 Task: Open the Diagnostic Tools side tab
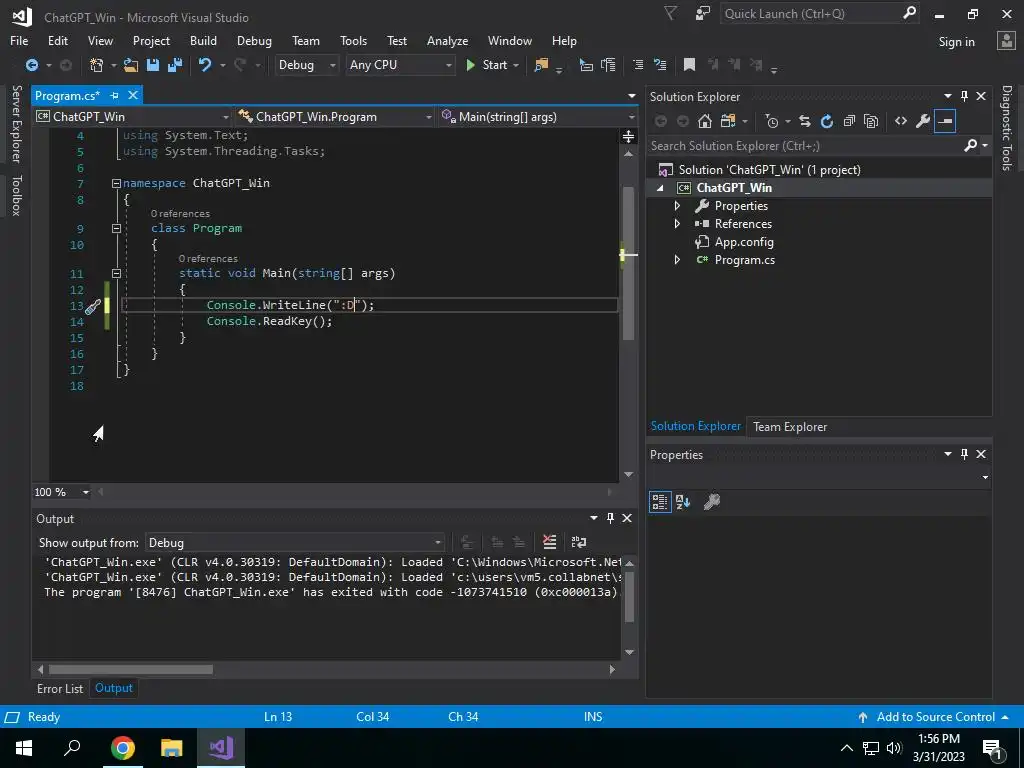(1007, 128)
